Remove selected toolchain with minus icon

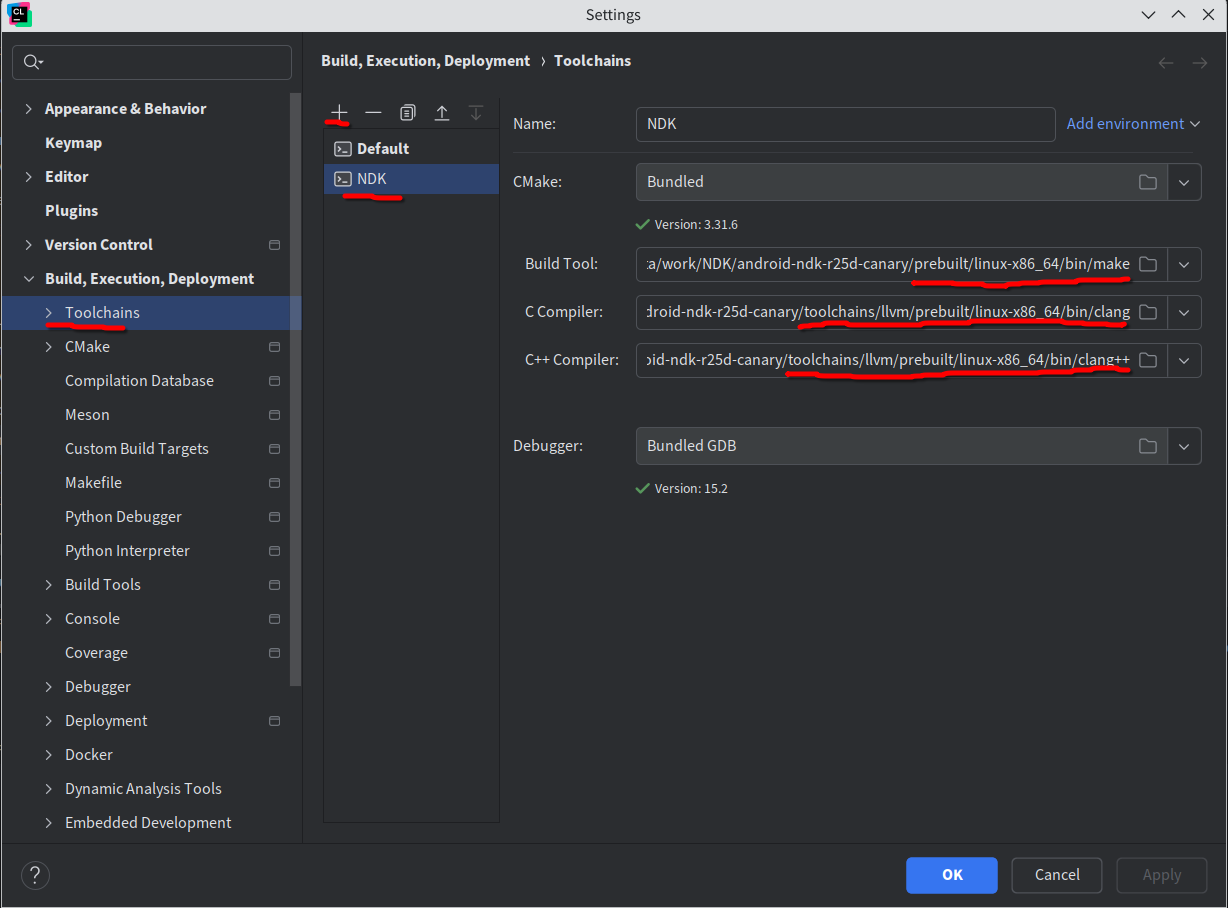373,112
